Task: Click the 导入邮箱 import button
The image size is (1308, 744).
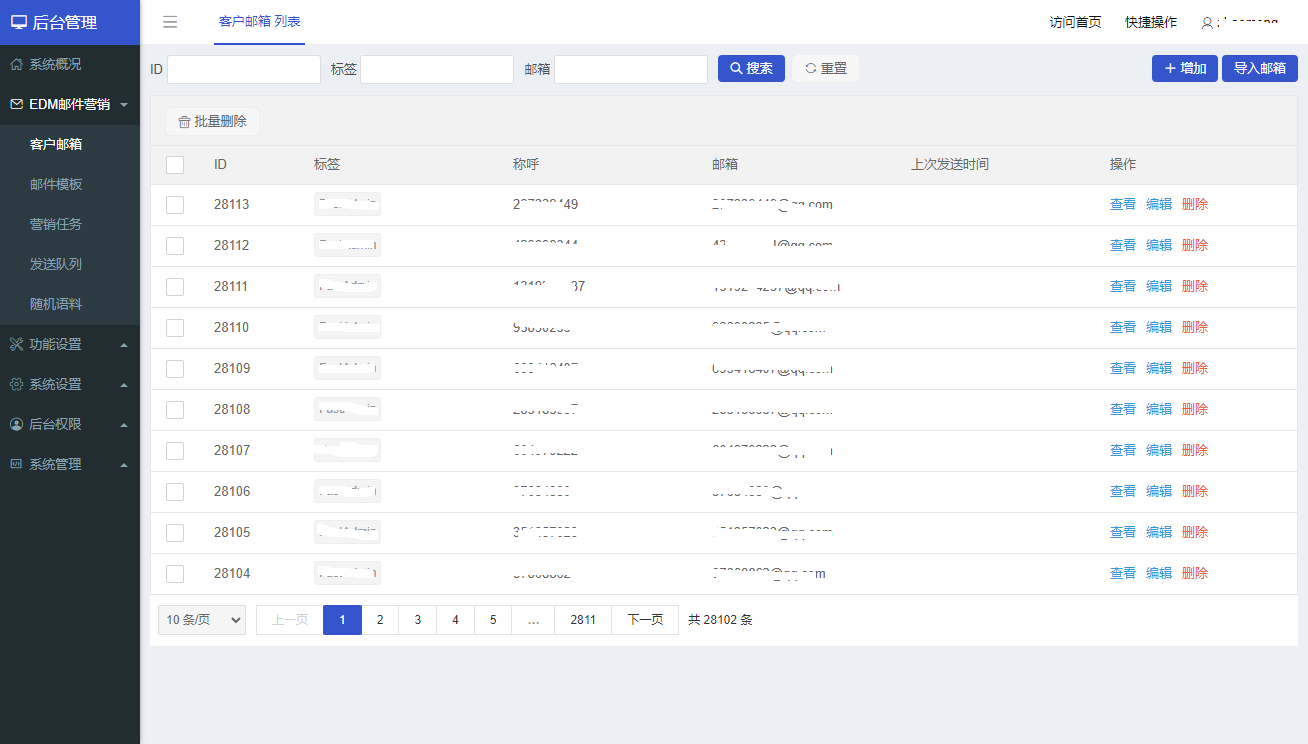Action: [x=1259, y=68]
